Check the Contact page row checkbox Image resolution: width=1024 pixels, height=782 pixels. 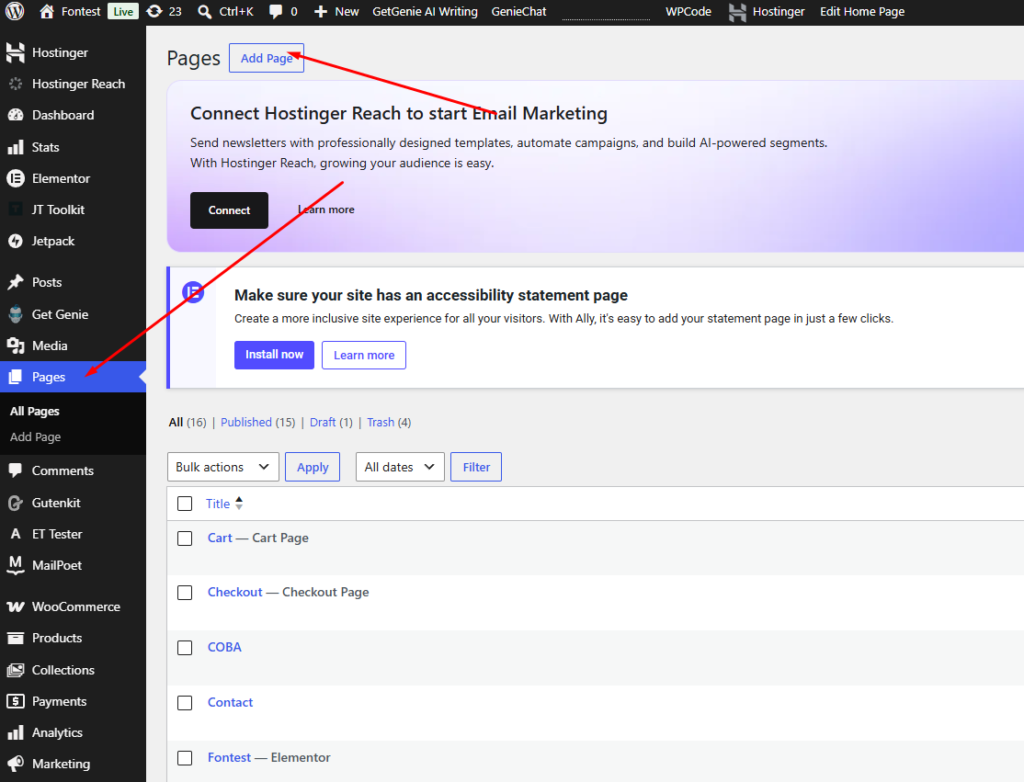pyautogui.click(x=185, y=703)
